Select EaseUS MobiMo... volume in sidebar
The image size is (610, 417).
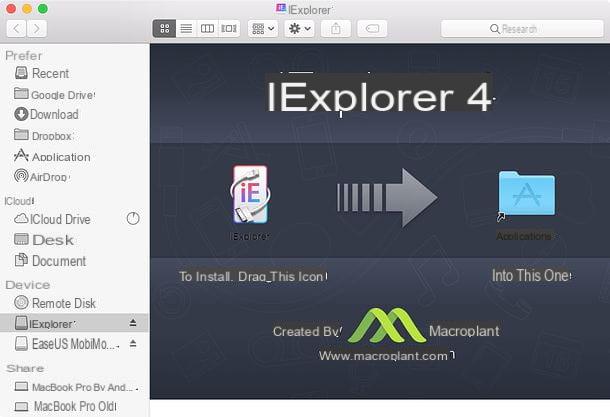click(x=74, y=343)
